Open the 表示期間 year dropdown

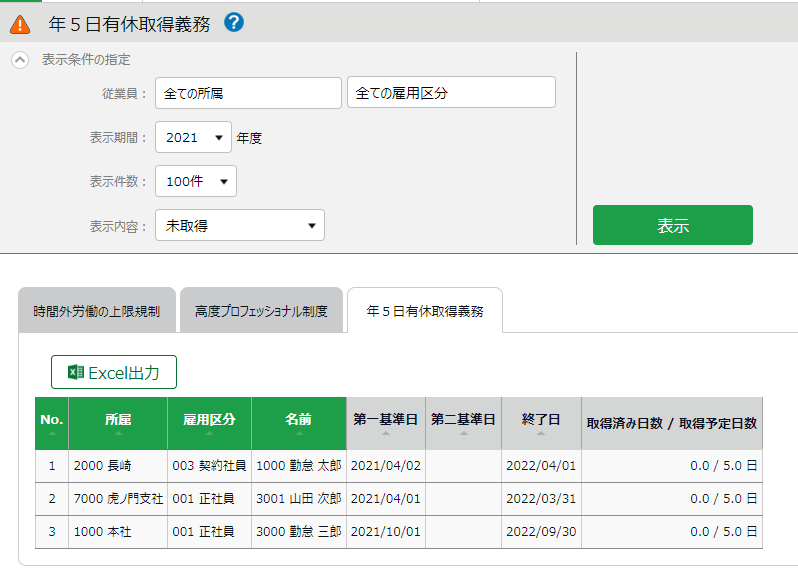click(193, 138)
